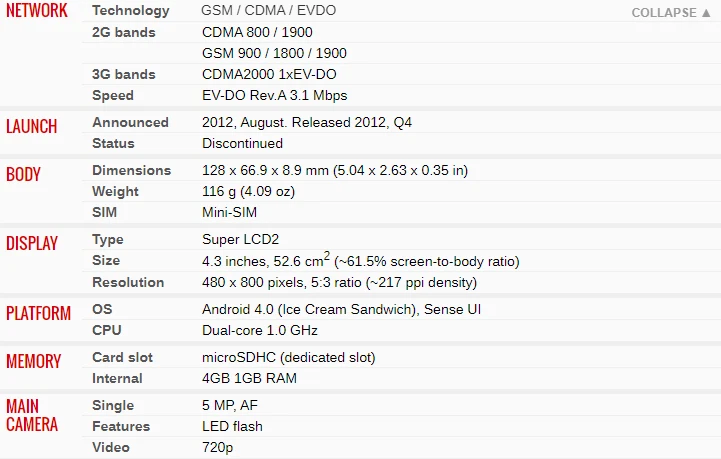Open the Technology spec link
This screenshot has height=459, width=721.
point(130,11)
